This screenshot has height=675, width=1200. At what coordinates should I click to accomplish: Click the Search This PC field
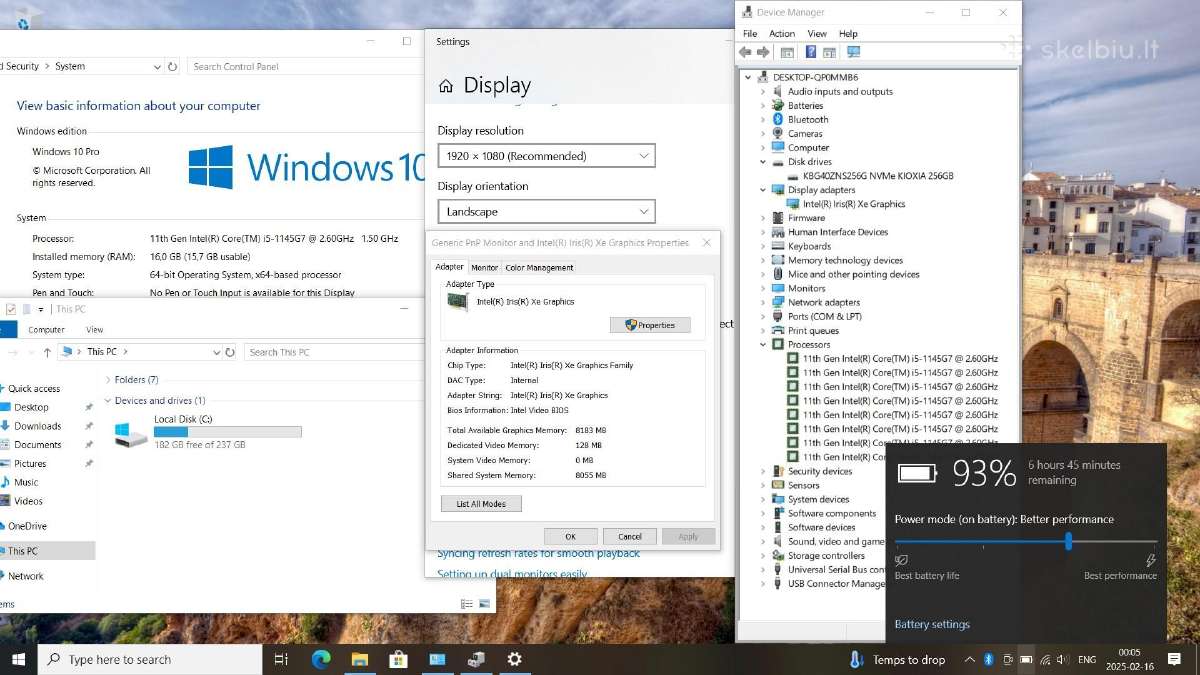pyautogui.click(x=335, y=352)
